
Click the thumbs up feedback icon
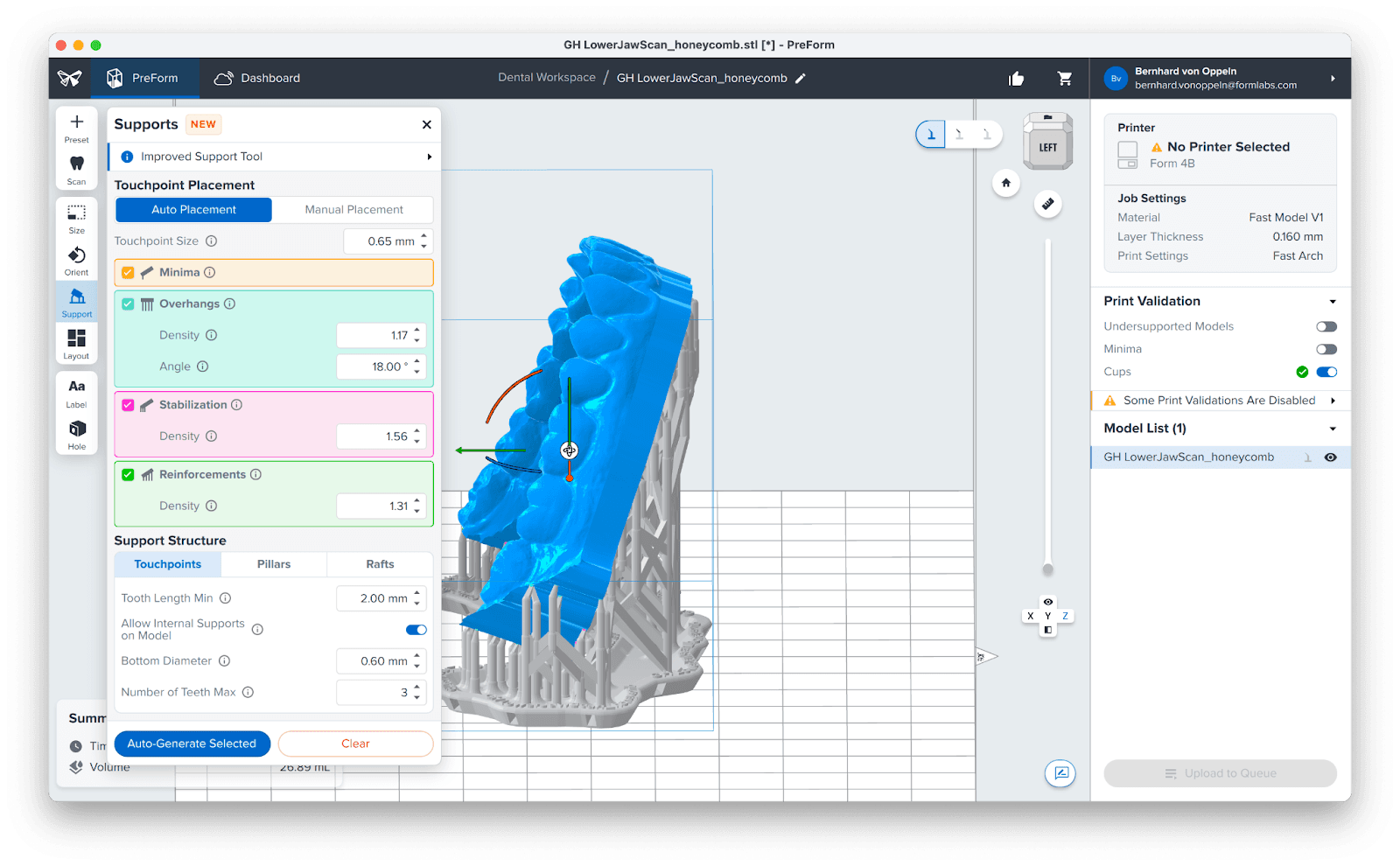1016,79
